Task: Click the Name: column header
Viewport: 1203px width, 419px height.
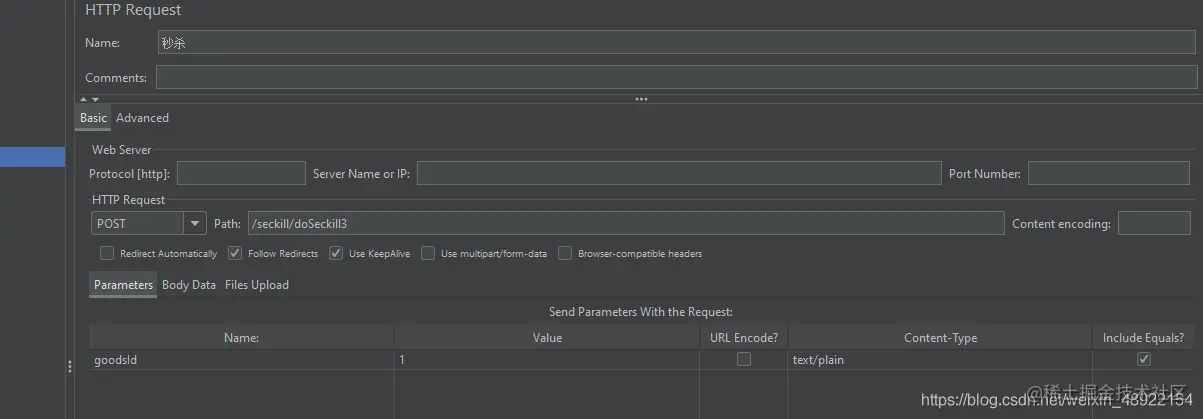Action: coord(241,338)
